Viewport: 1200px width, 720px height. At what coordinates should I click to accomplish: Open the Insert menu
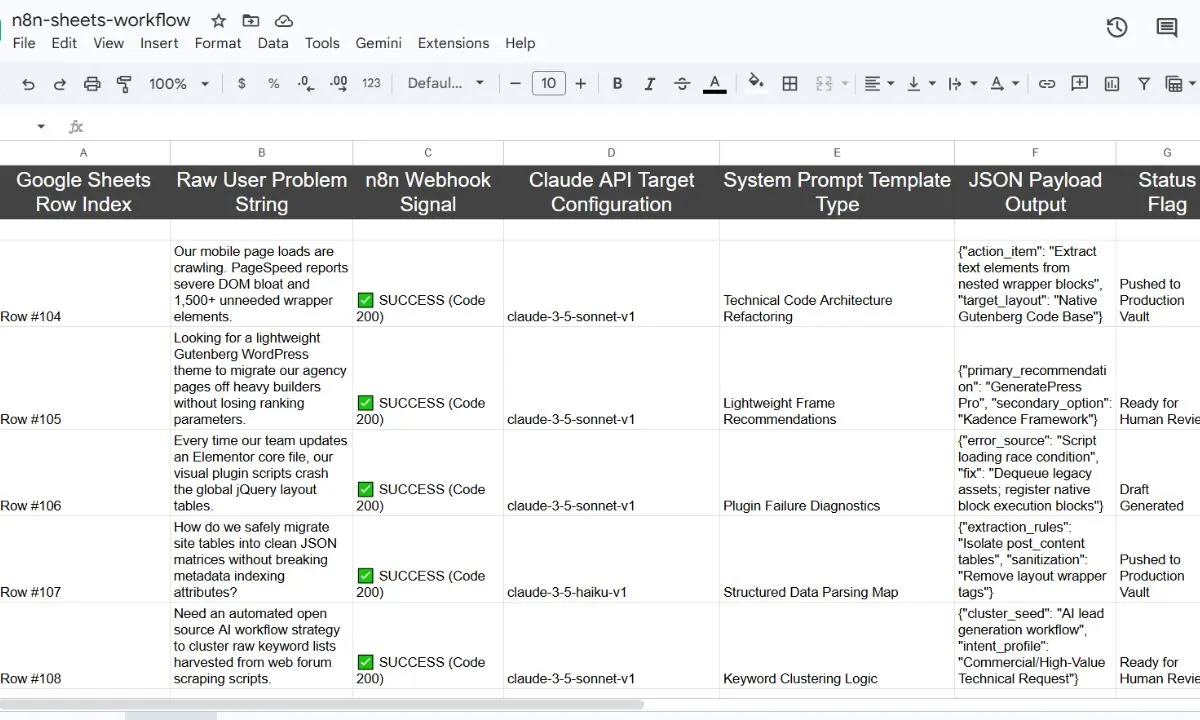coord(159,43)
